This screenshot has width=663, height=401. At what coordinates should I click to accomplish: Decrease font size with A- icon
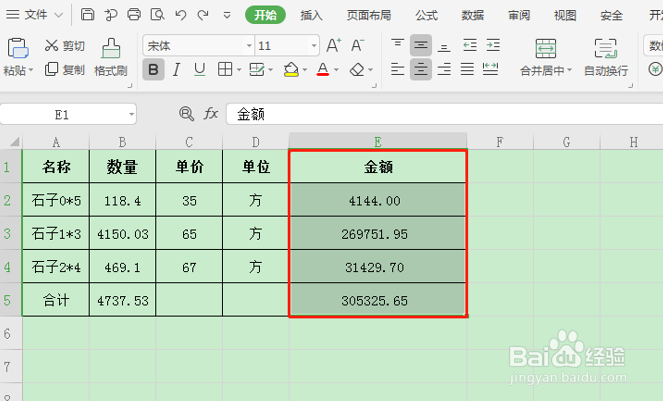pyautogui.click(x=357, y=45)
